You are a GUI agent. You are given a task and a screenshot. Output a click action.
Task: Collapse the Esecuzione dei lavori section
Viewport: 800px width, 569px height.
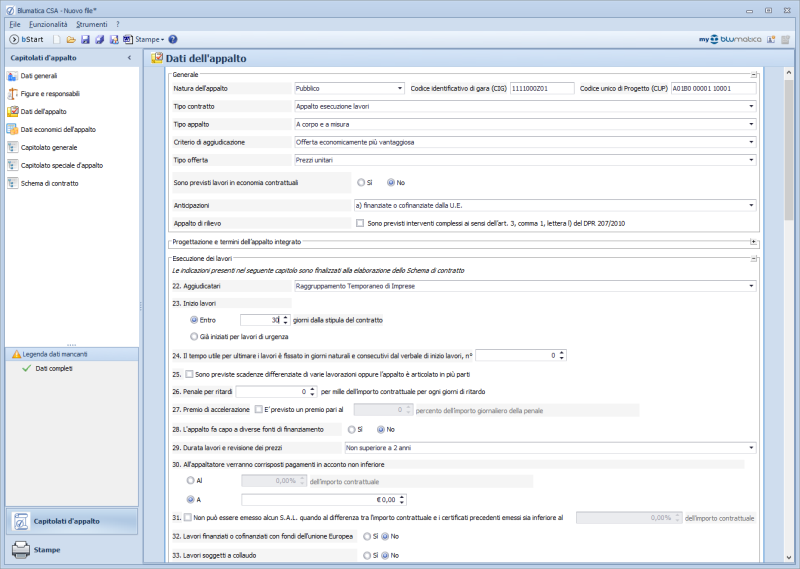[754, 258]
